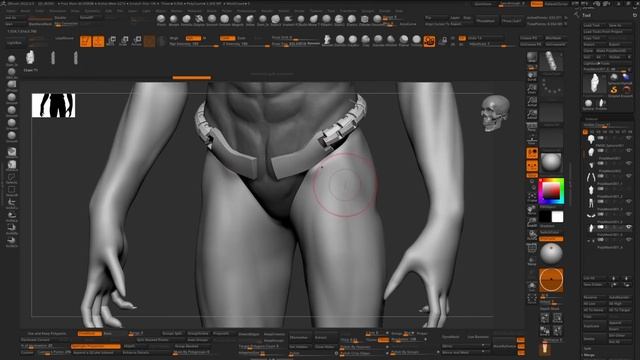The image size is (640, 360).
Task: Pick the Clay brush icon
Action: pyautogui.click(x=366, y=40)
